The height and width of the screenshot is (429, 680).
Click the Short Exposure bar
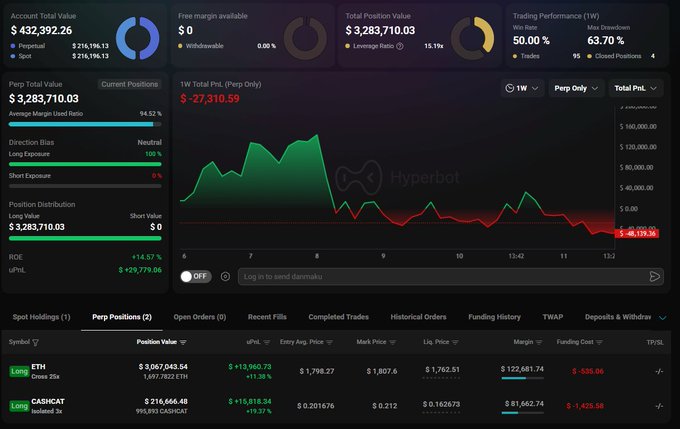tap(85, 186)
